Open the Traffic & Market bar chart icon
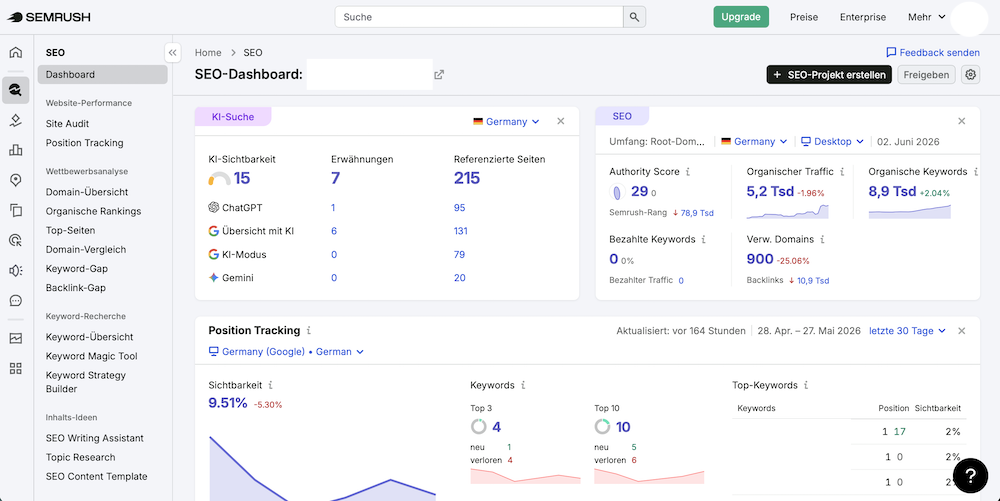Screen dimensions: 1000x501 click(15, 150)
